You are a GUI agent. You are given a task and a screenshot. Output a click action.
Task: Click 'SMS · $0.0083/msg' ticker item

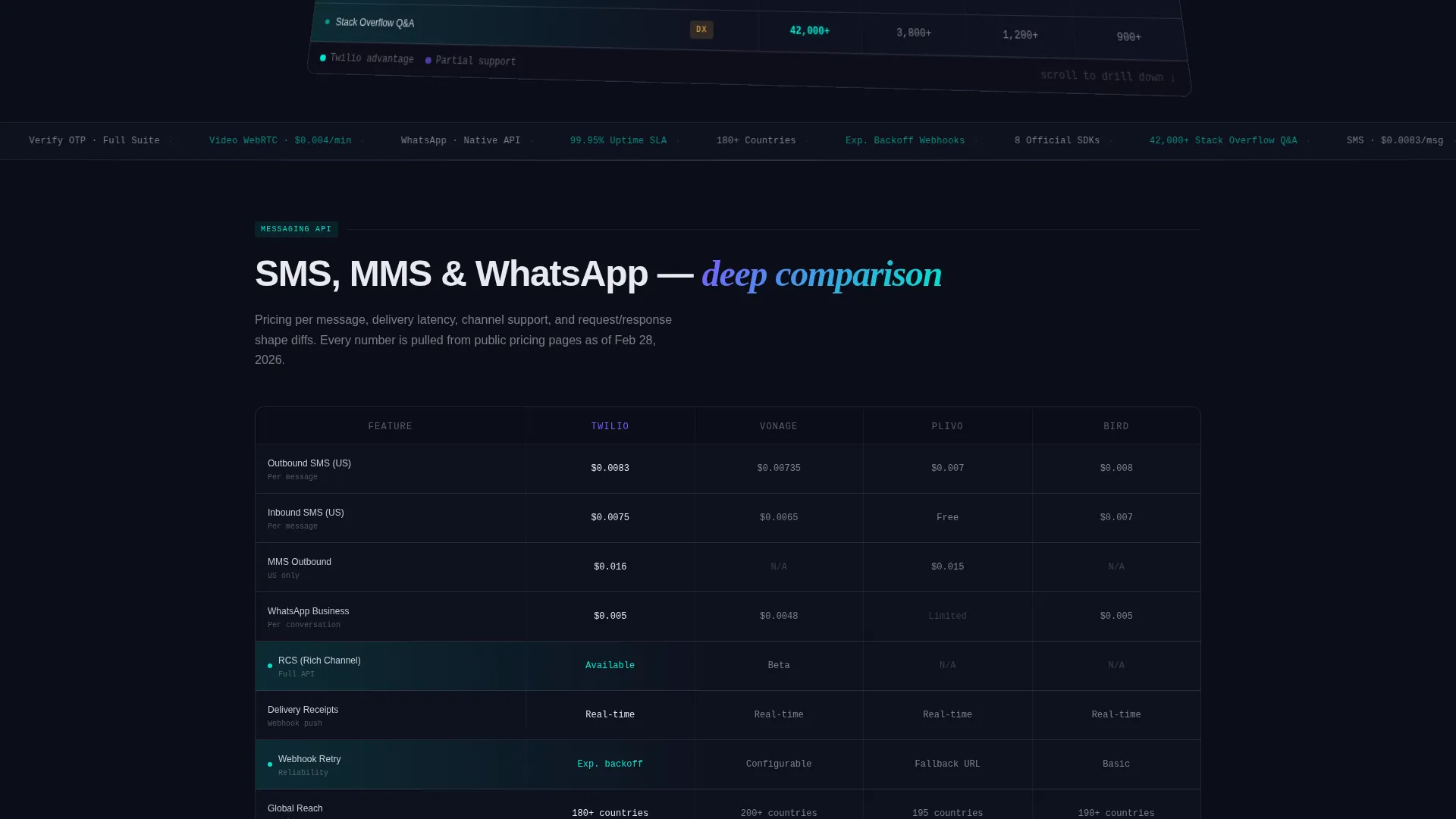(1395, 140)
